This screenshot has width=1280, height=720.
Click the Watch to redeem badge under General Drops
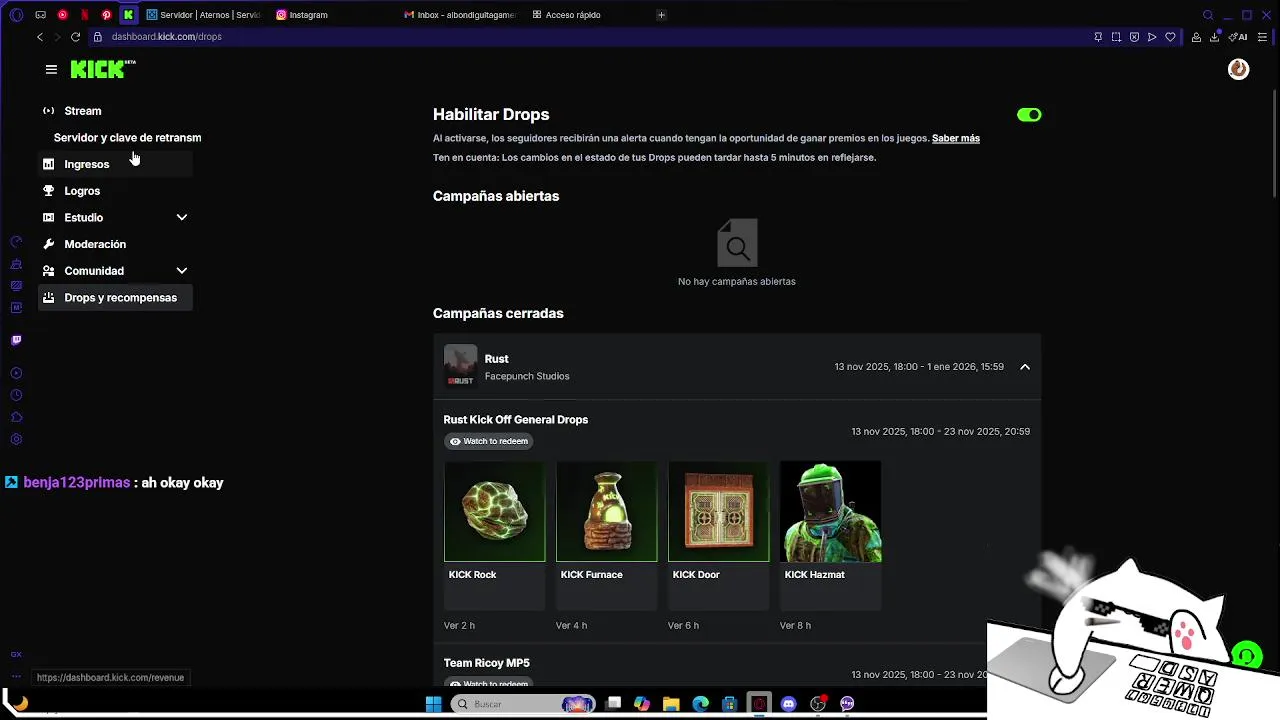[489, 441]
